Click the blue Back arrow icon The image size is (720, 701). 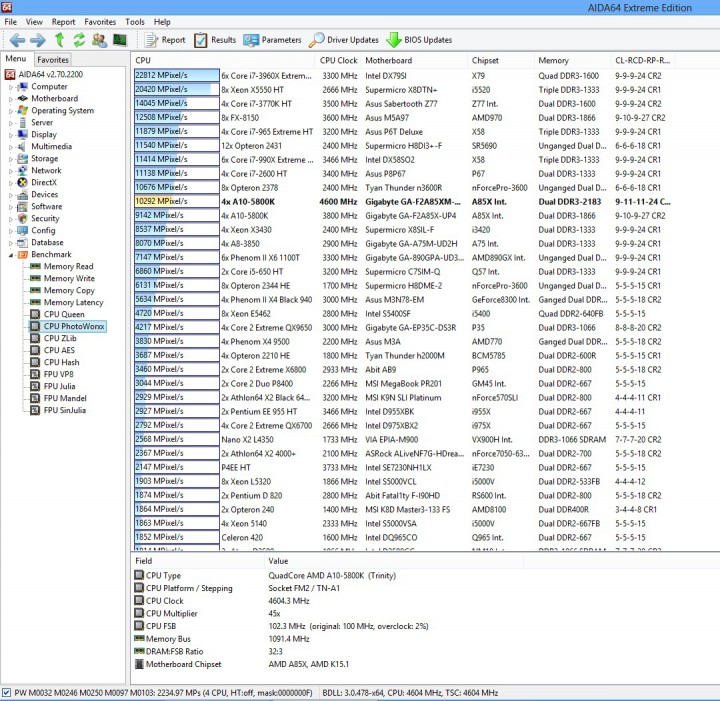[x=17, y=40]
